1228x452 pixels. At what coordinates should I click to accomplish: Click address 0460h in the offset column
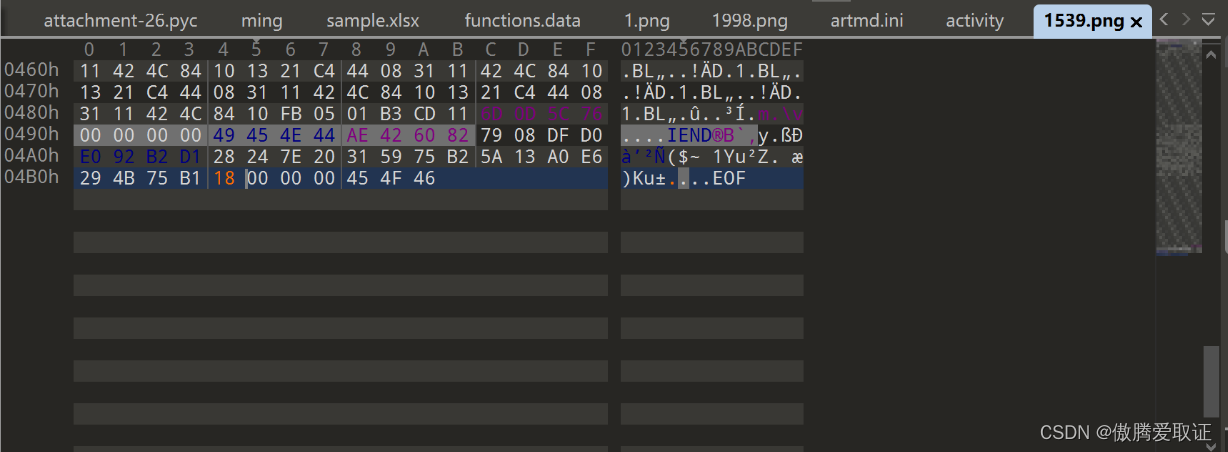point(32,70)
